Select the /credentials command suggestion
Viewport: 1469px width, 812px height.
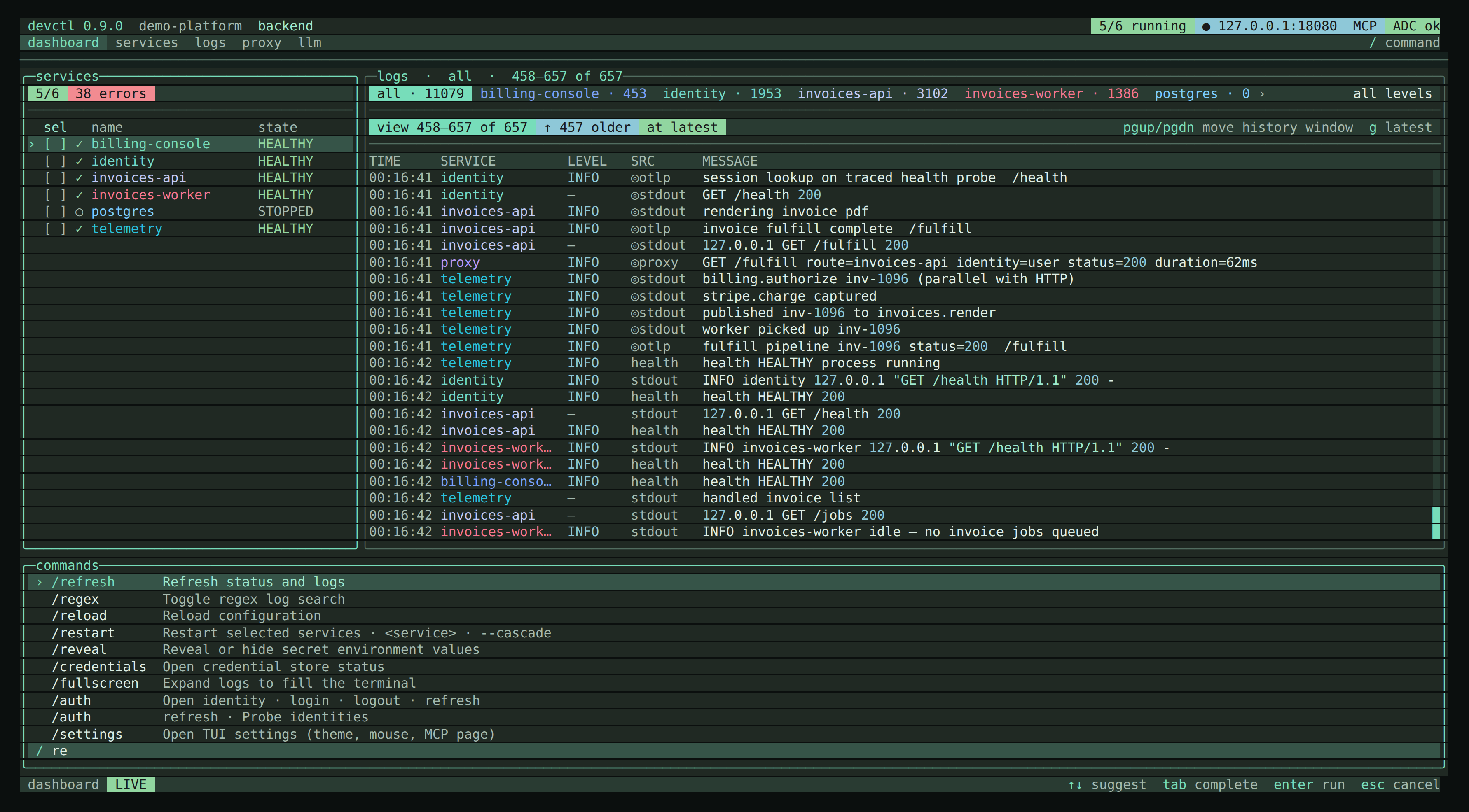point(734,667)
